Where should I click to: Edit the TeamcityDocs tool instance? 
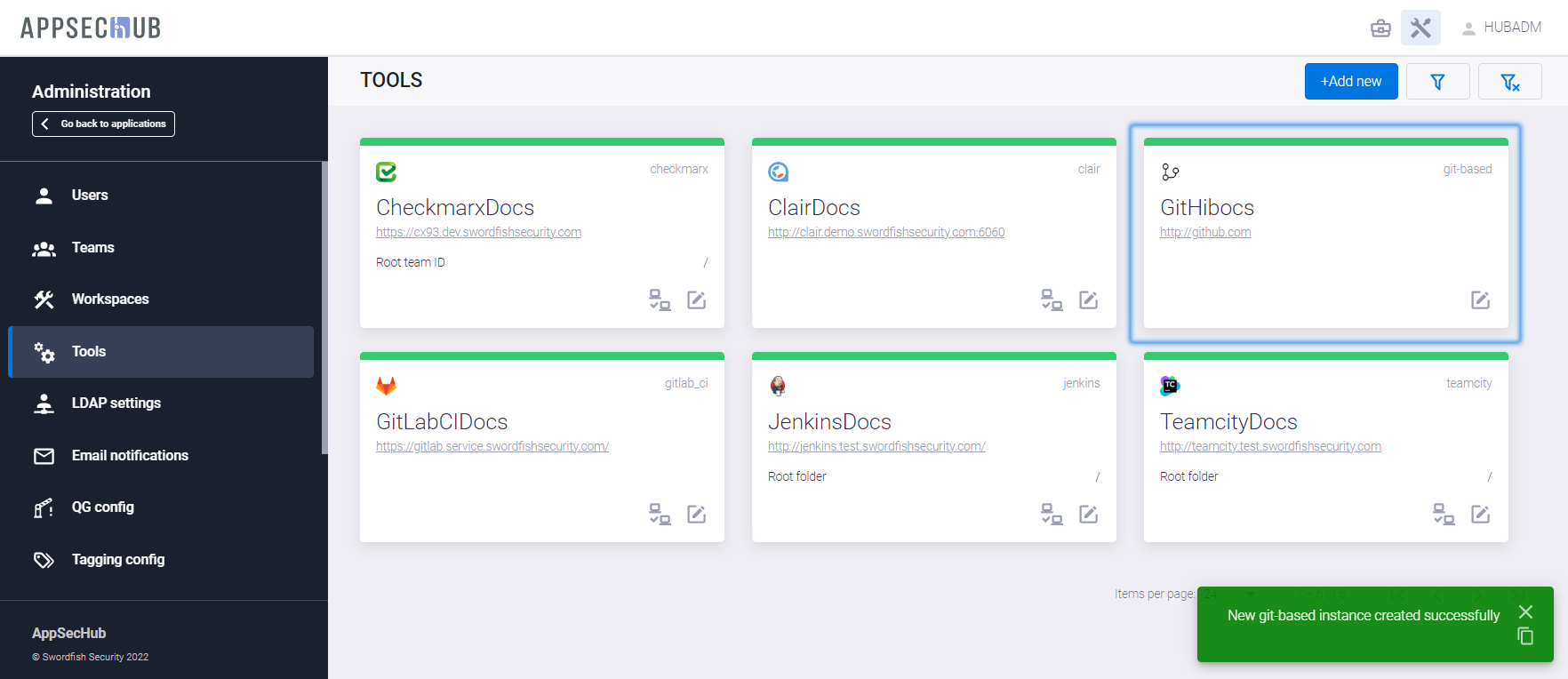pos(1480,515)
